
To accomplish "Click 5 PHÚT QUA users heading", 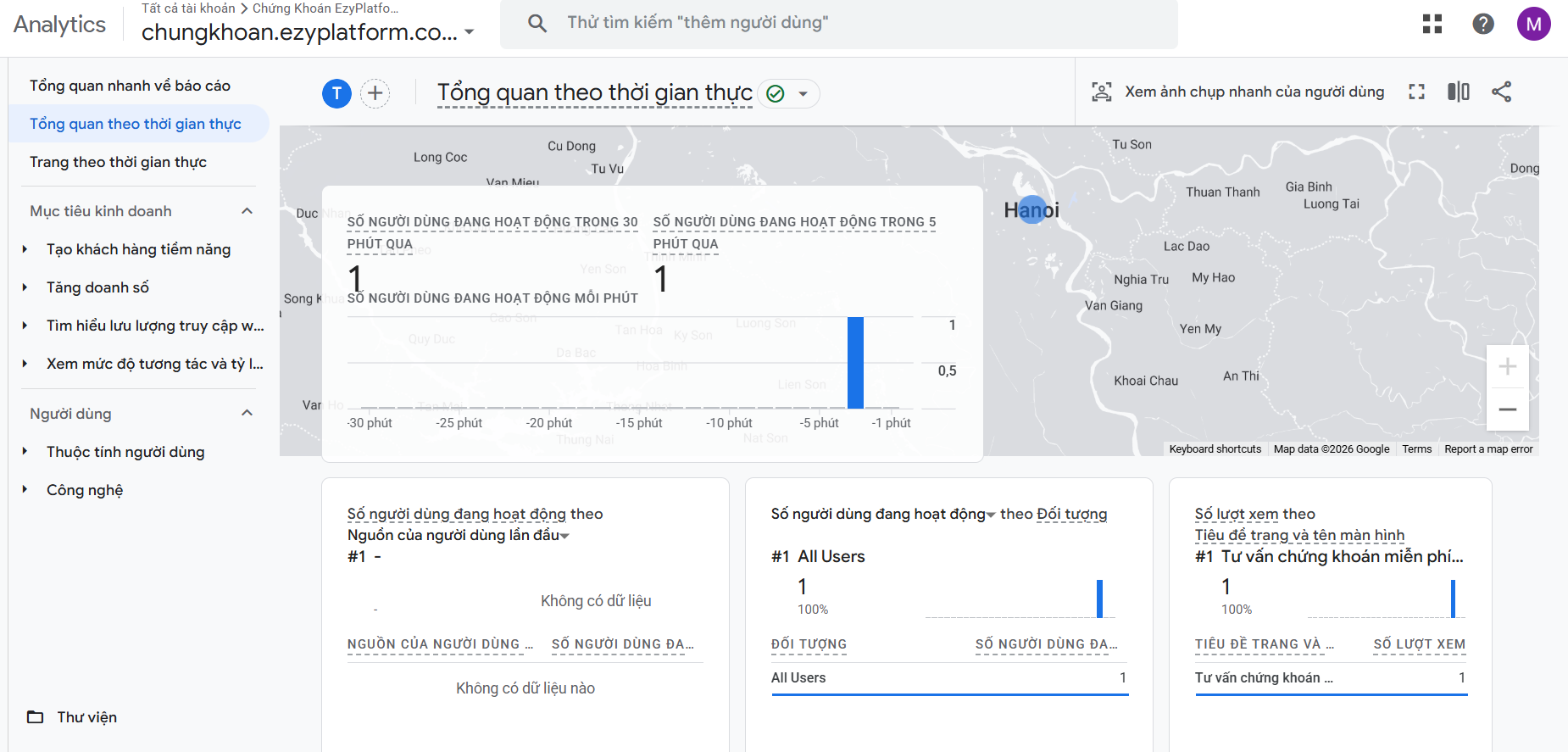I will (x=794, y=233).
